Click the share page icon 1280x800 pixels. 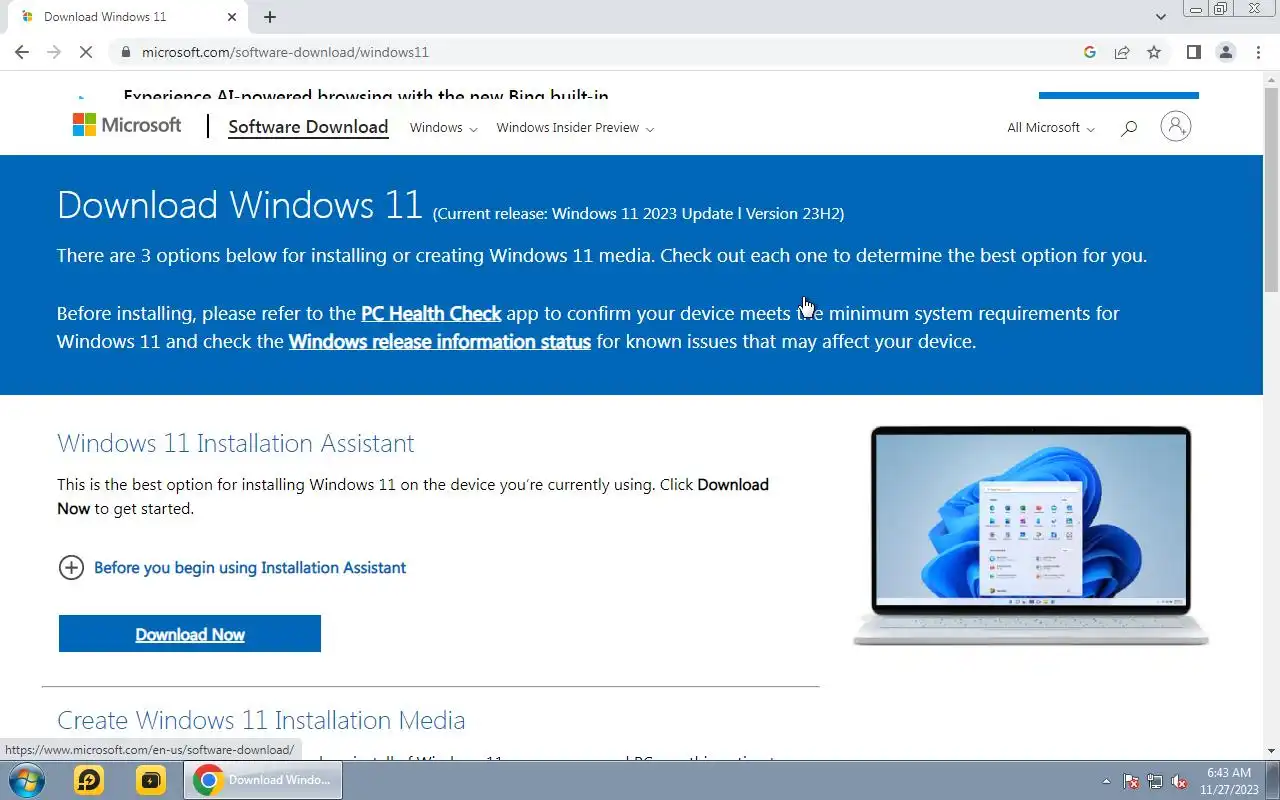coord(1122,52)
